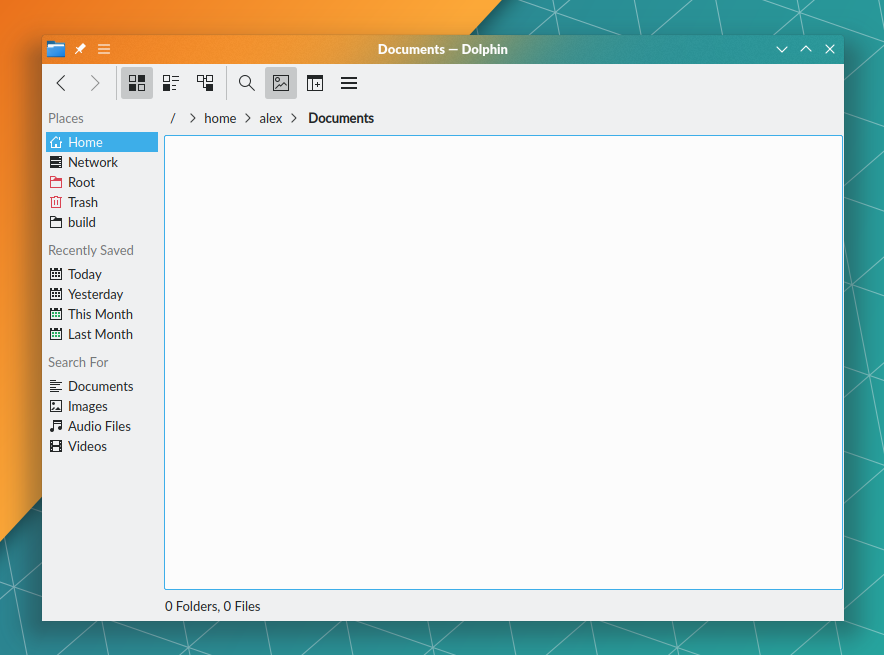
Task: Click the Trash bin icon
Action: [56, 202]
